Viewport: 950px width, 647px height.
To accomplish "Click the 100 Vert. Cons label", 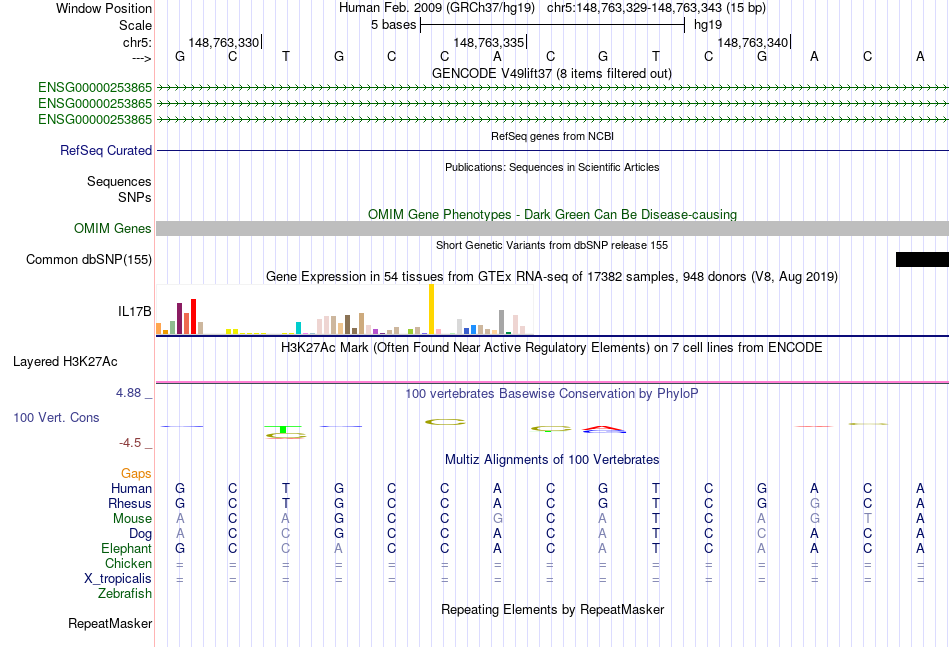I will [56, 417].
